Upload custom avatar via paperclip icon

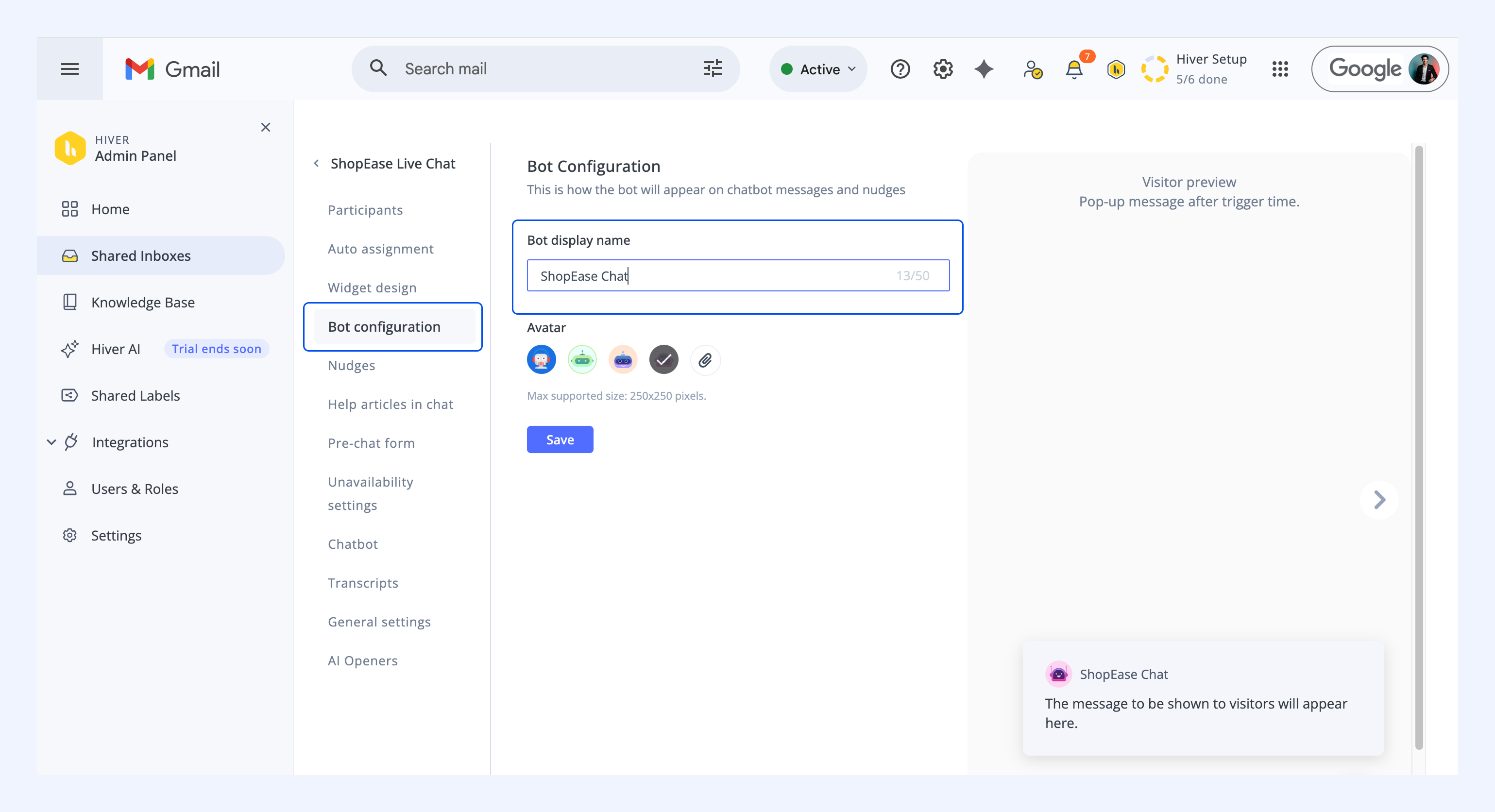pos(705,360)
